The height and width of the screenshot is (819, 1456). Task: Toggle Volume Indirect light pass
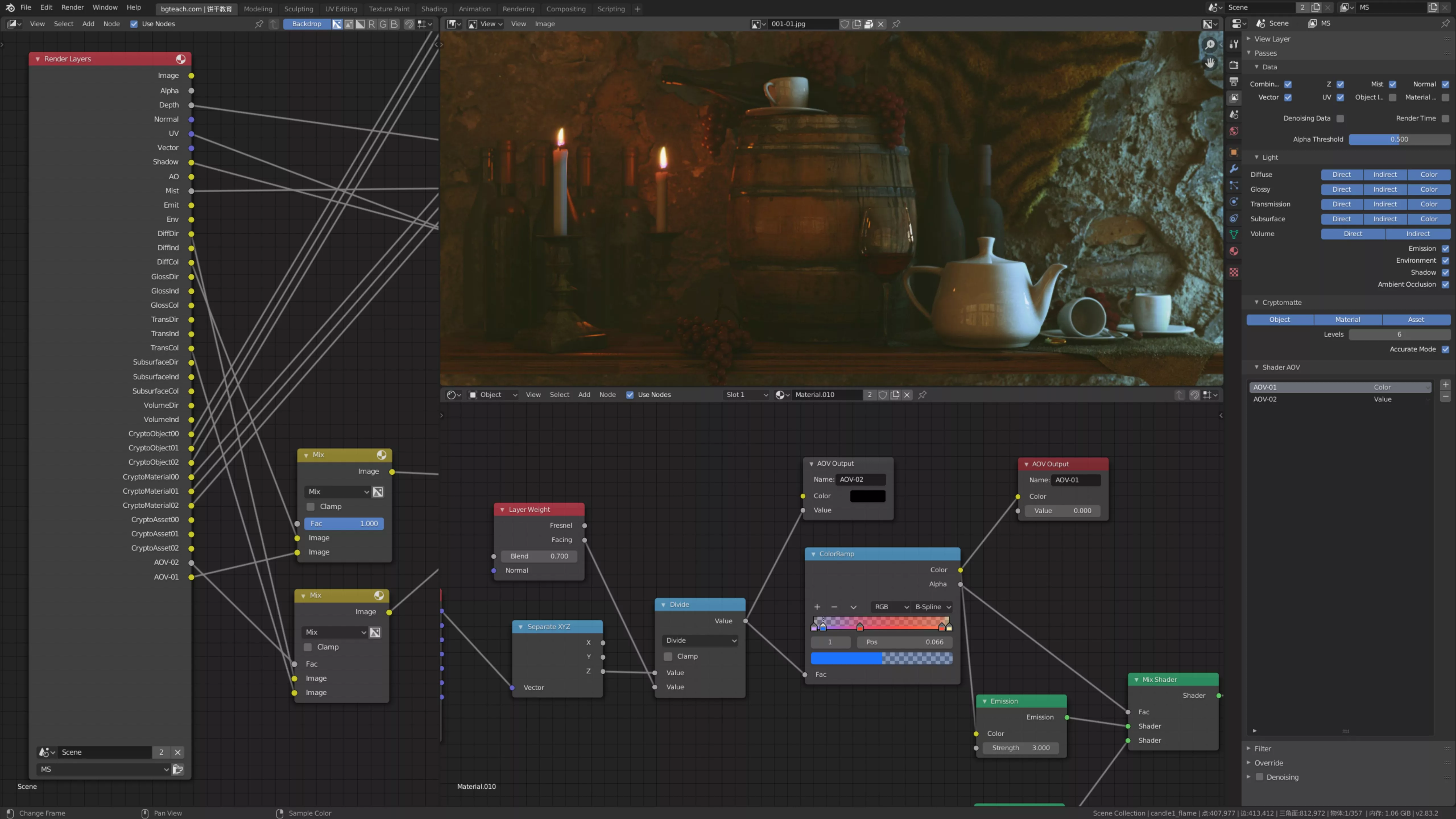click(x=1418, y=233)
